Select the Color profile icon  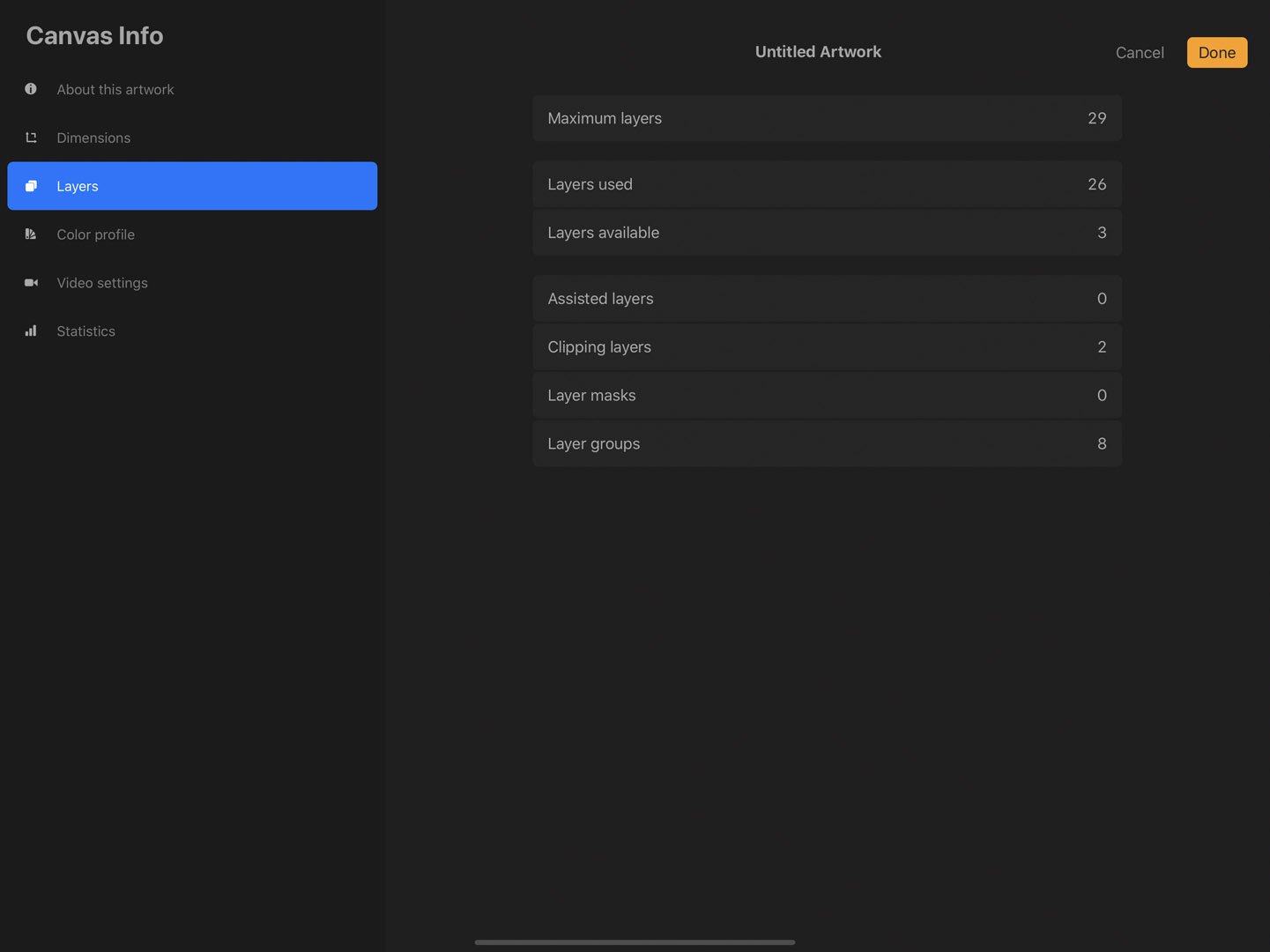point(31,234)
